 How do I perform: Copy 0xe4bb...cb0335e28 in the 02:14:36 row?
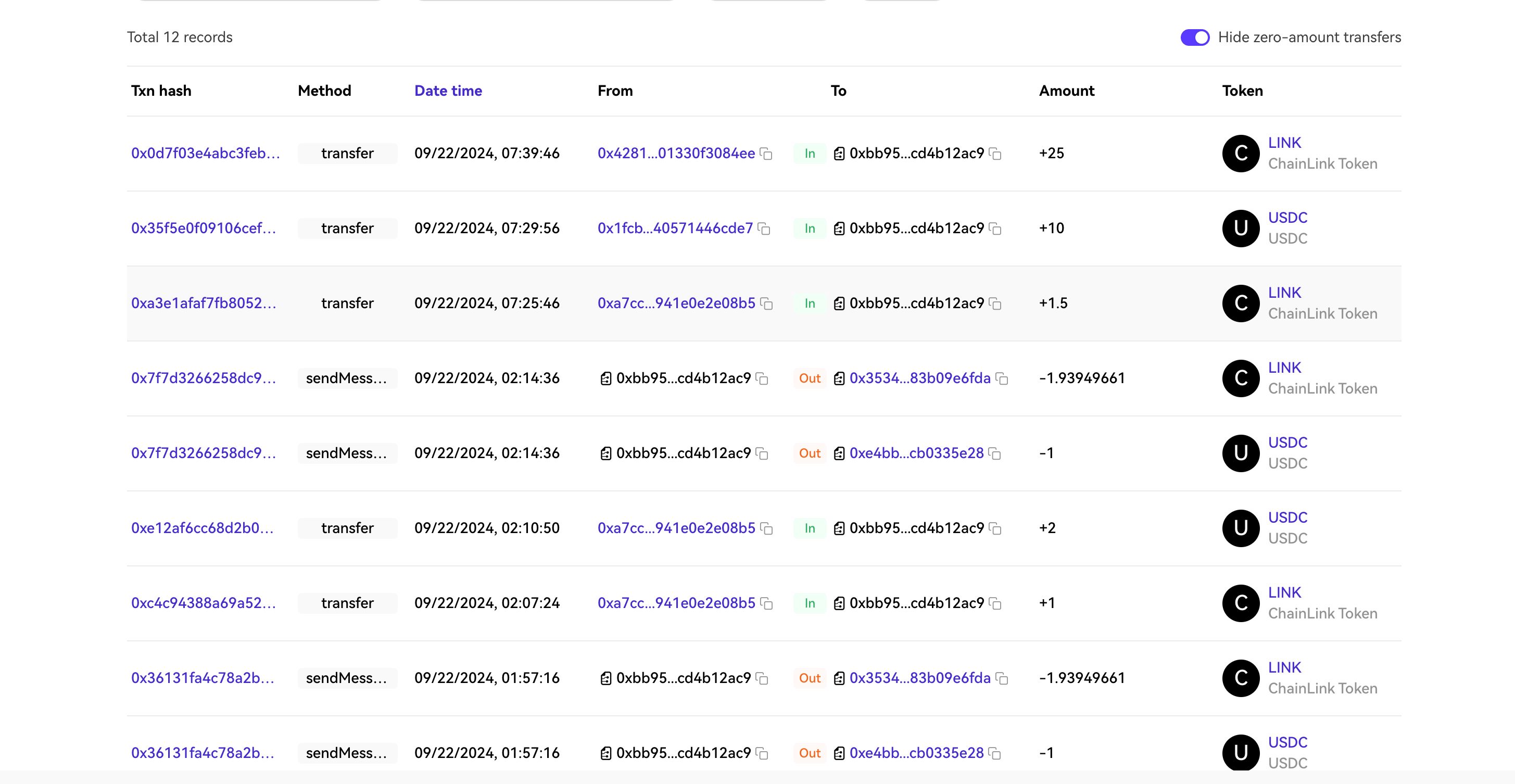[994, 453]
